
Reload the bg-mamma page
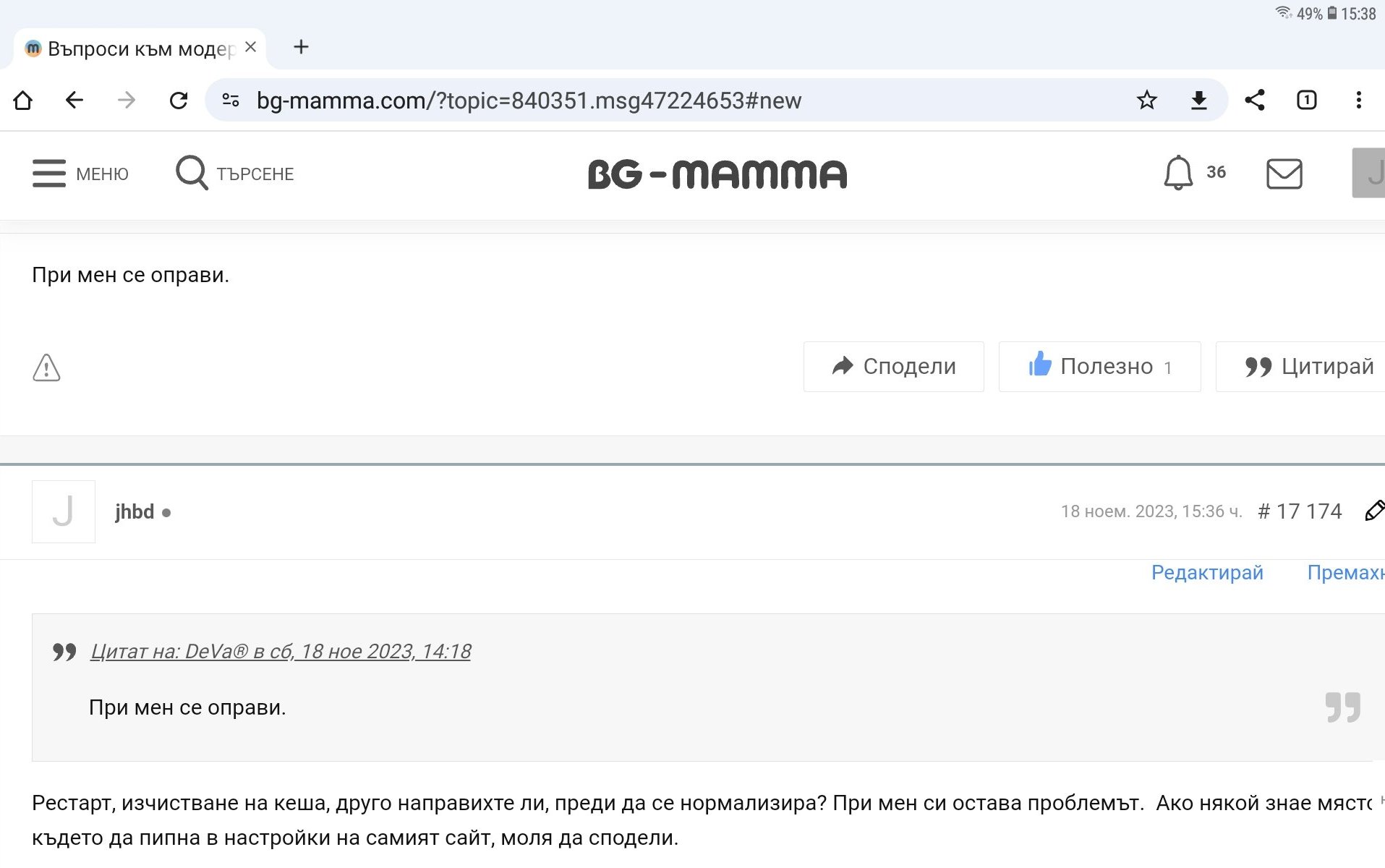click(x=178, y=100)
